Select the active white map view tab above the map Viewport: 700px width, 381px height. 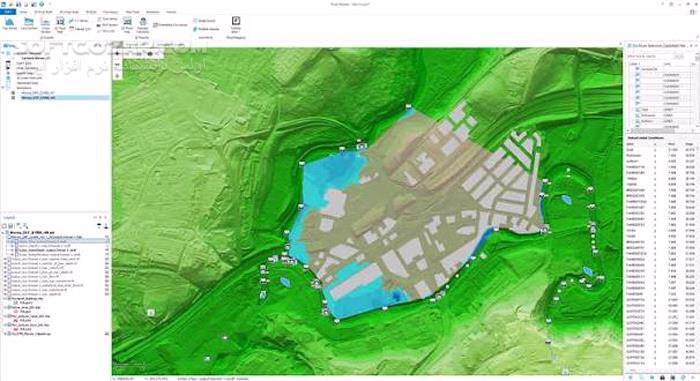point(137,45)
